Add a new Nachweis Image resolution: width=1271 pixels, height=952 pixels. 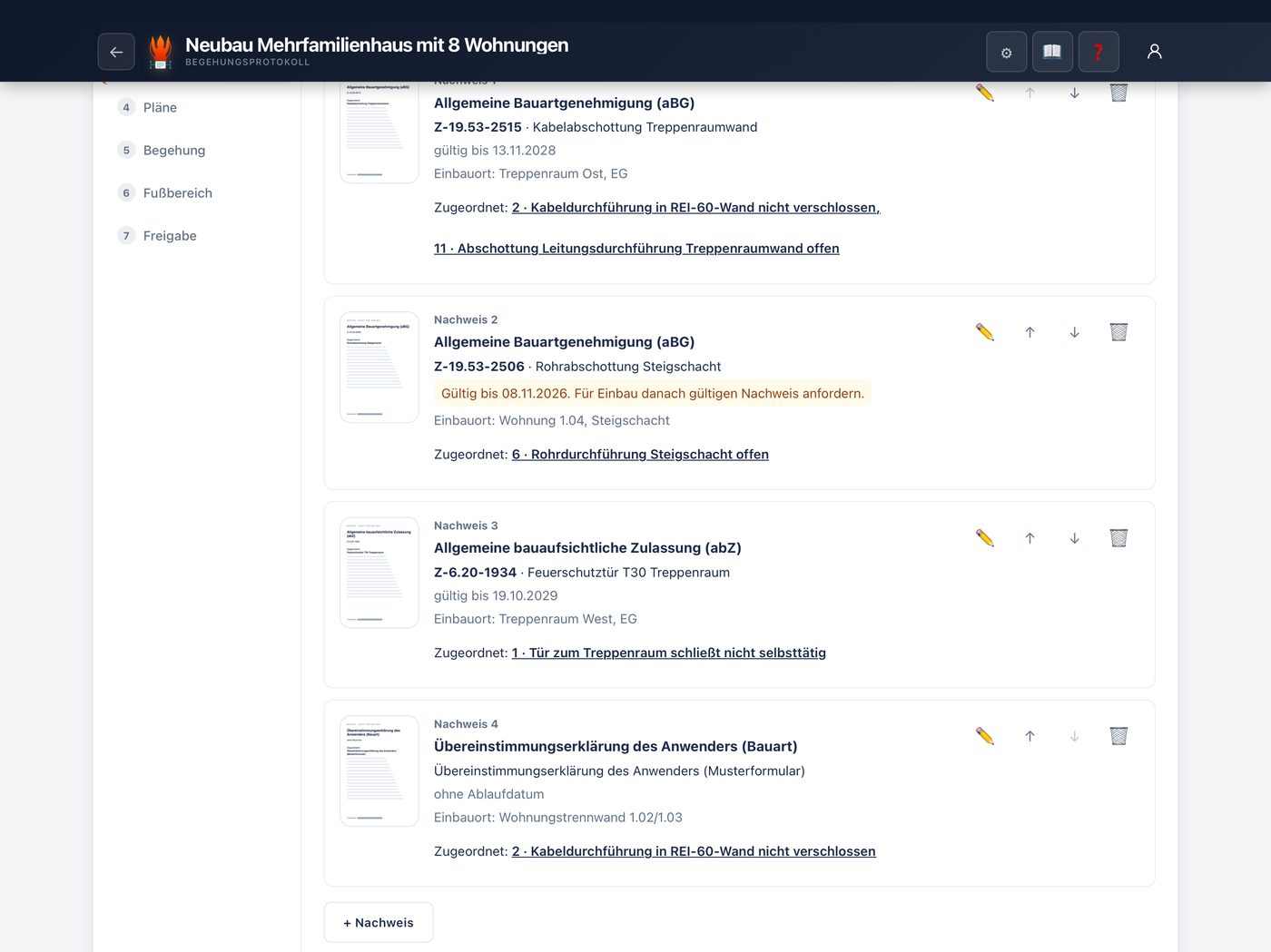pyautogui.click(x=379, y=922)
